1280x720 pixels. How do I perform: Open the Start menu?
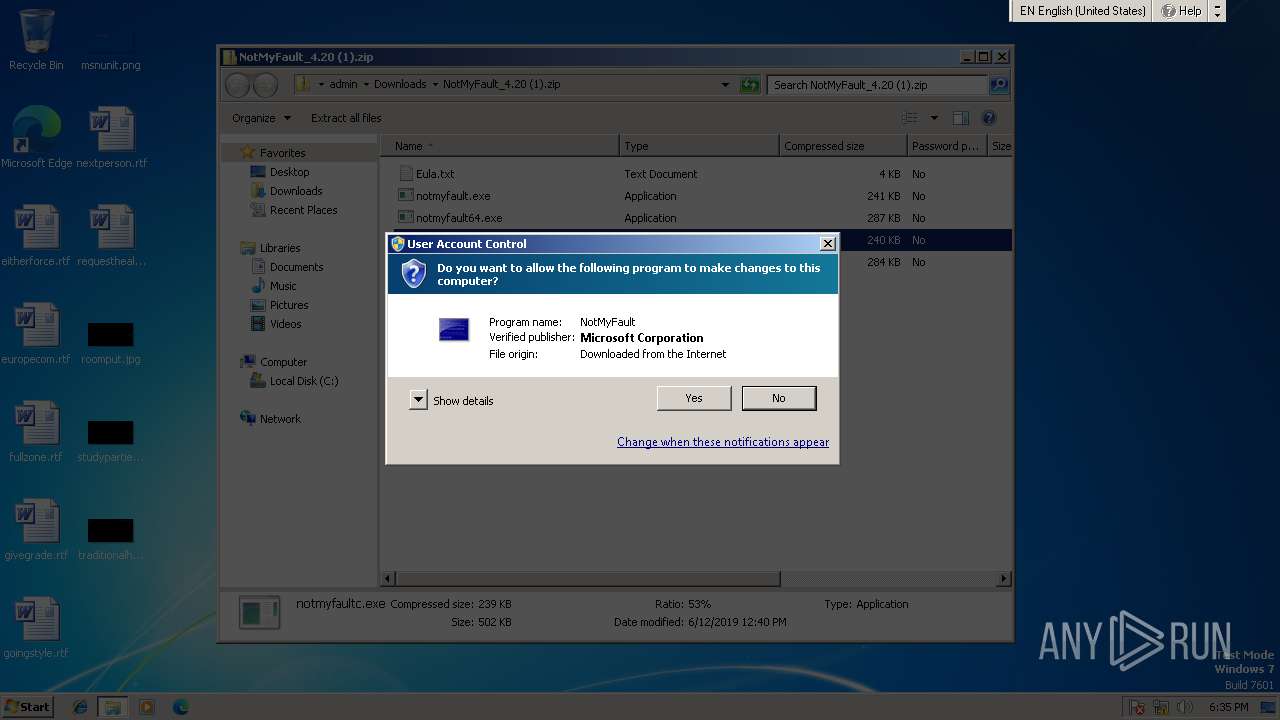coord(27,707)
